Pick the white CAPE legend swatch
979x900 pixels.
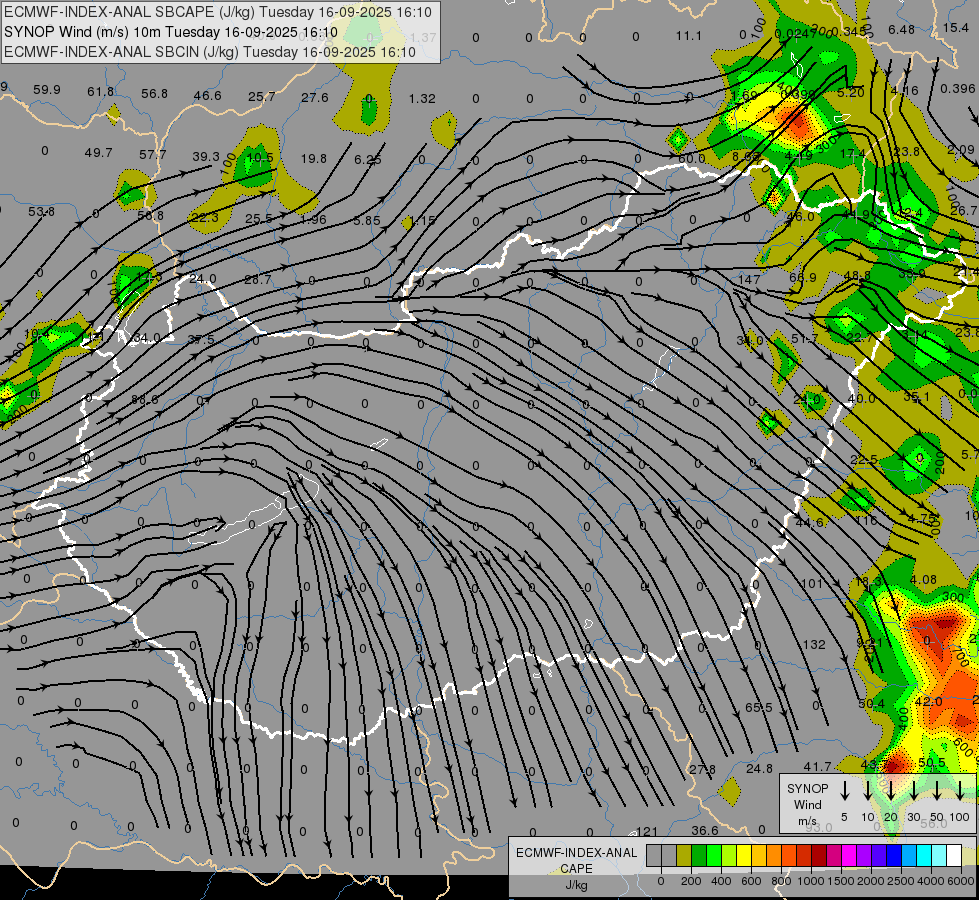point(953,856)
